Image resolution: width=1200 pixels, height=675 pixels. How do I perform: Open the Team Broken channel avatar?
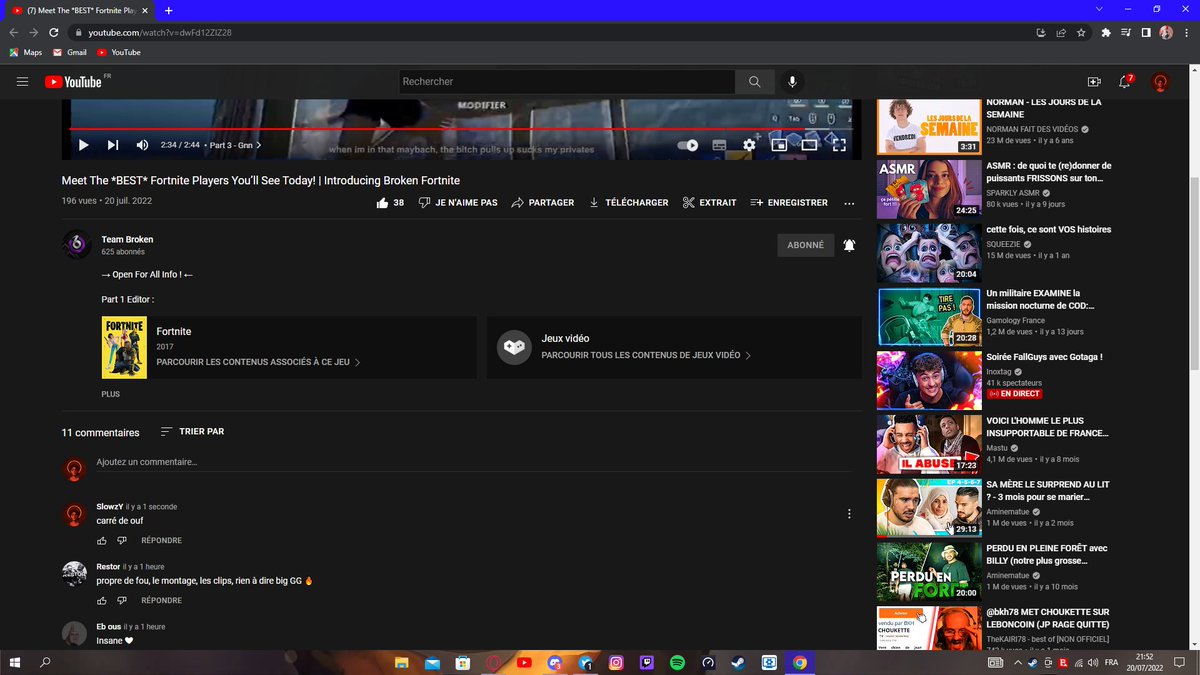tap(76, 244)
